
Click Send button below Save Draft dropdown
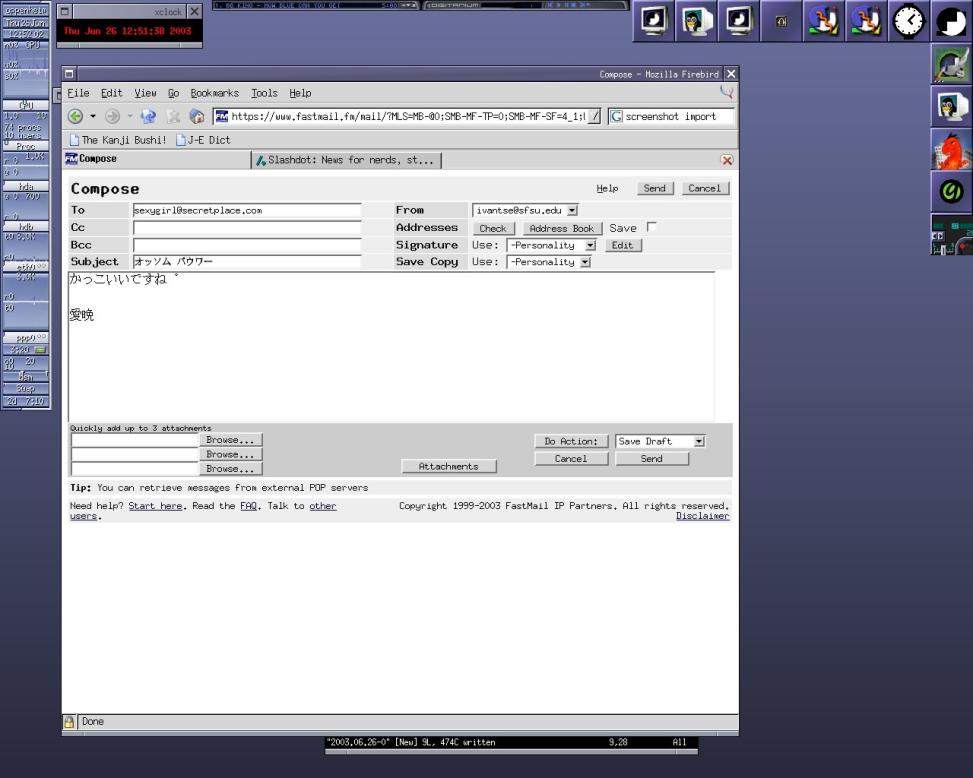(652, 458)
